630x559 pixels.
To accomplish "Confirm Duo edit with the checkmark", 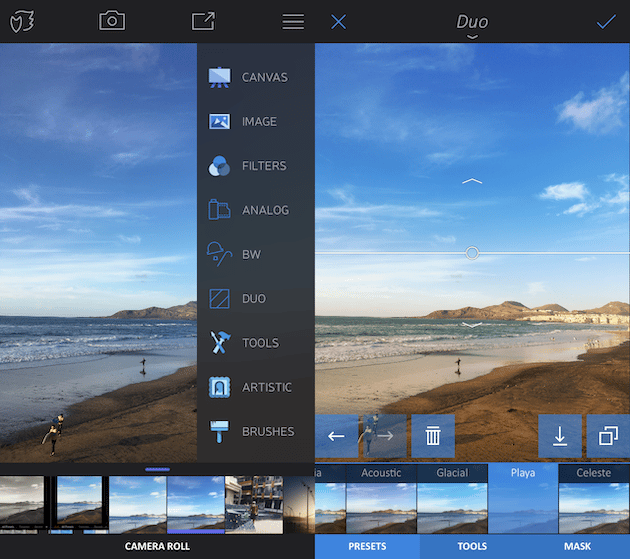I will click(x=606, y=22).
